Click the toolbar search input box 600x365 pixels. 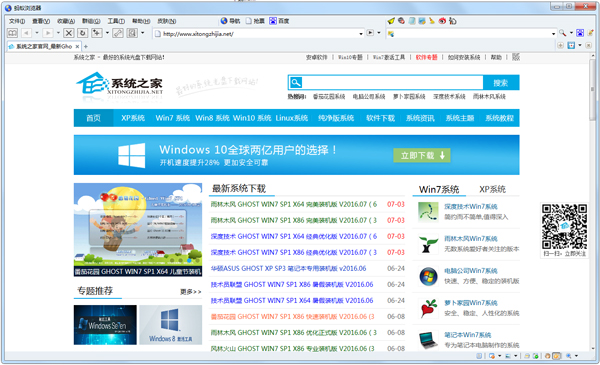473,34
